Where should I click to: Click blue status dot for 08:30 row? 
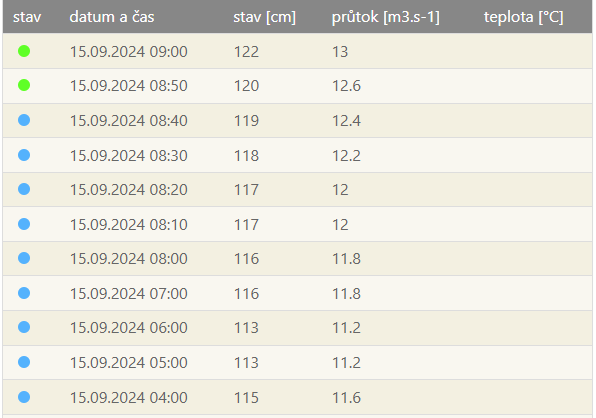(x=24, y=155)
